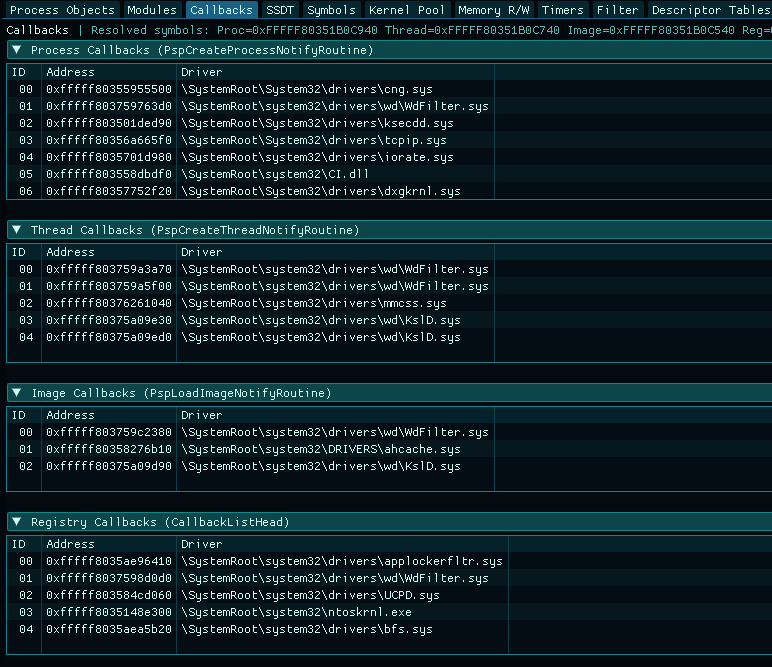Click the Image Callbacks ID column header
Image resolution: width=772 pixels, height=667 pixels.
(24, 415)
